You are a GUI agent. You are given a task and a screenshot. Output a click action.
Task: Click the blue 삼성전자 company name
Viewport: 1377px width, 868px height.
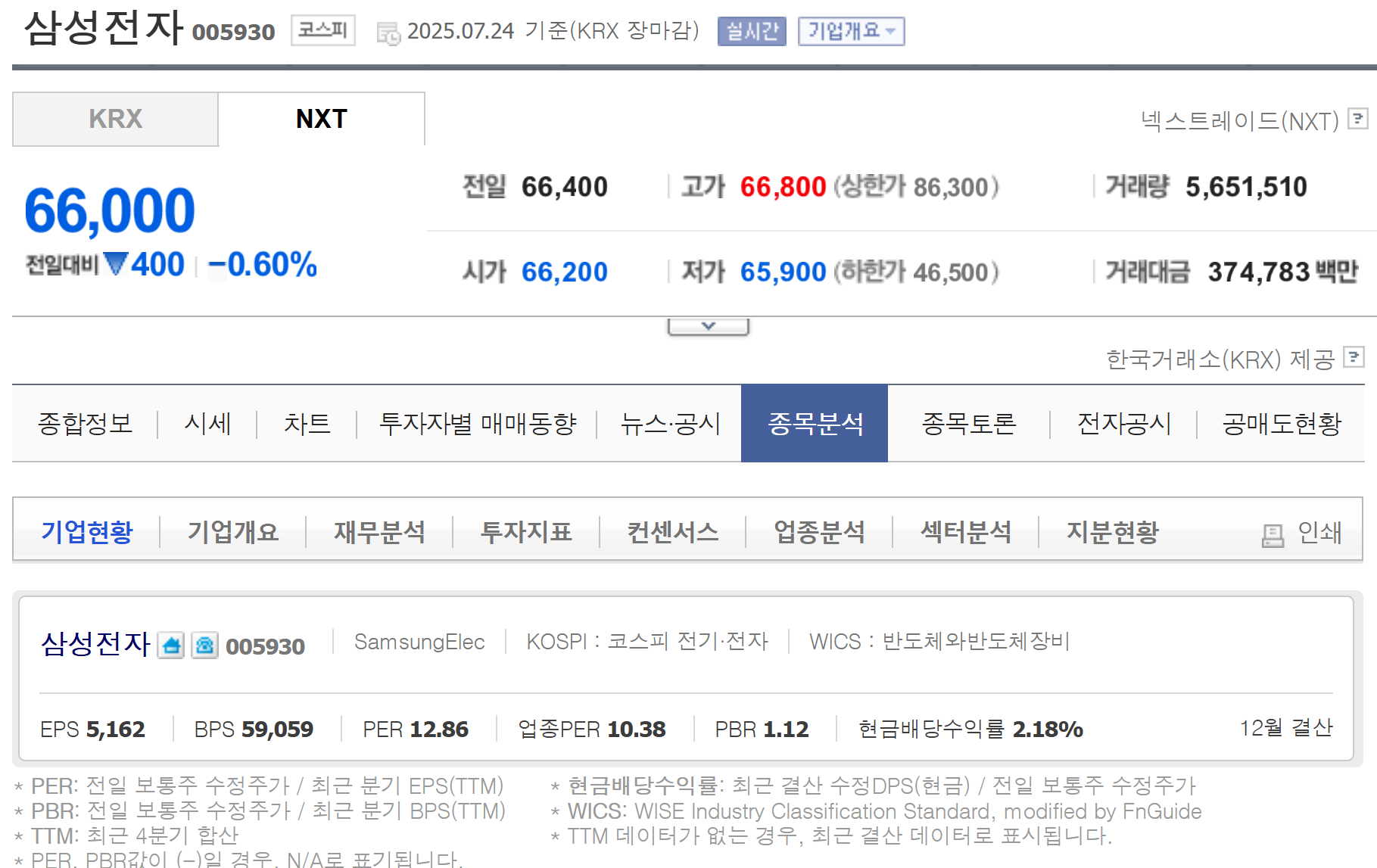tap(96, 644)
